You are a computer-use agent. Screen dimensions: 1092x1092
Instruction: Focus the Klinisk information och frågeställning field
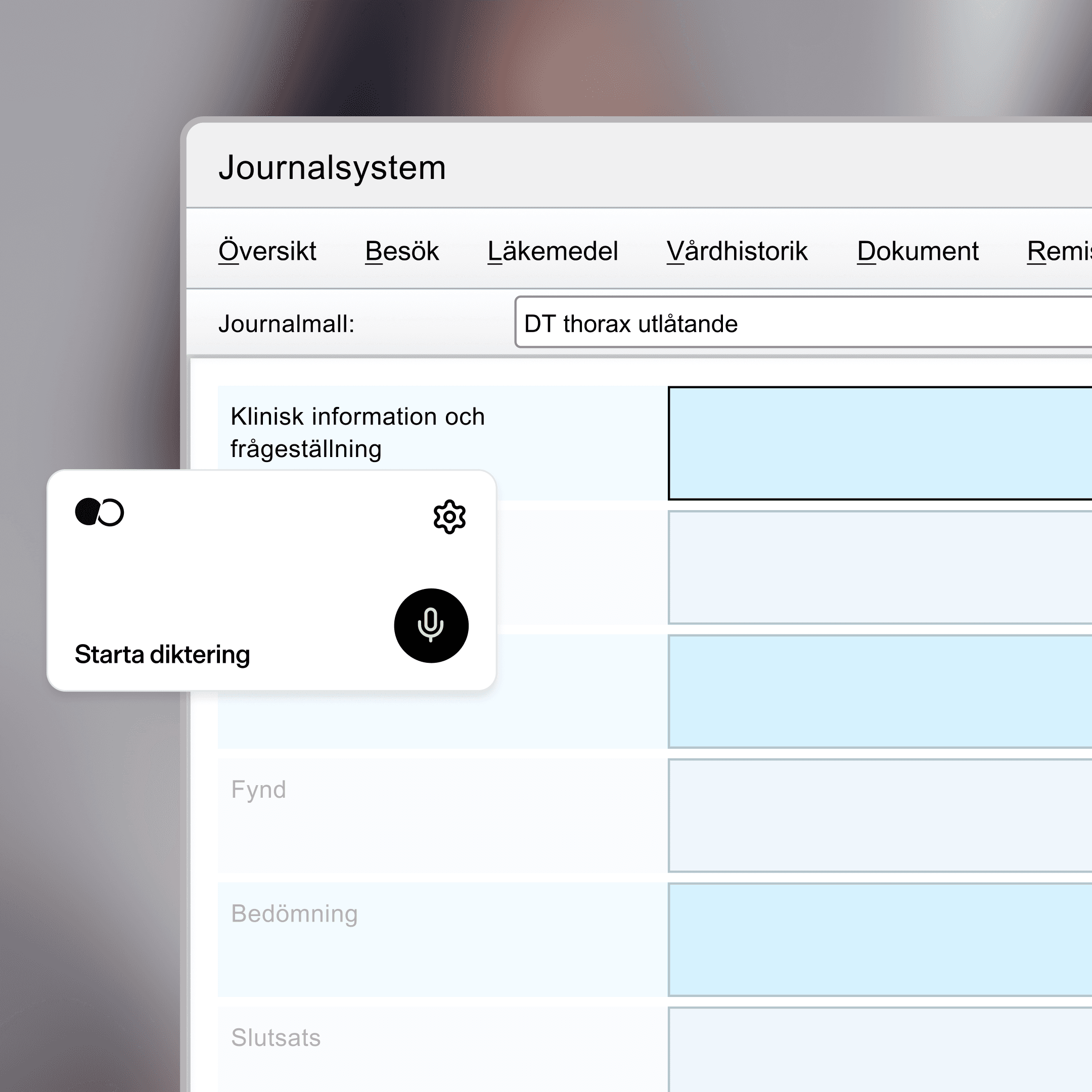coord(880,444)
